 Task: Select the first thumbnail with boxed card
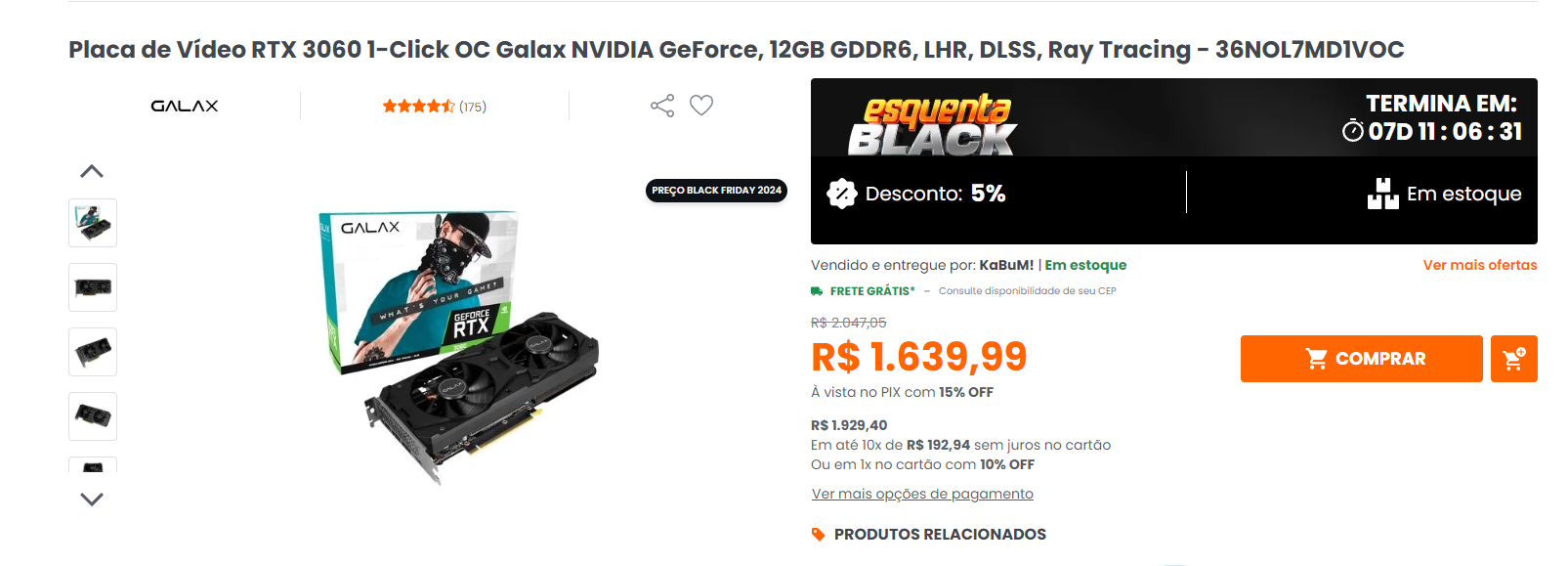pyautogui.click(x=93, y=223)
